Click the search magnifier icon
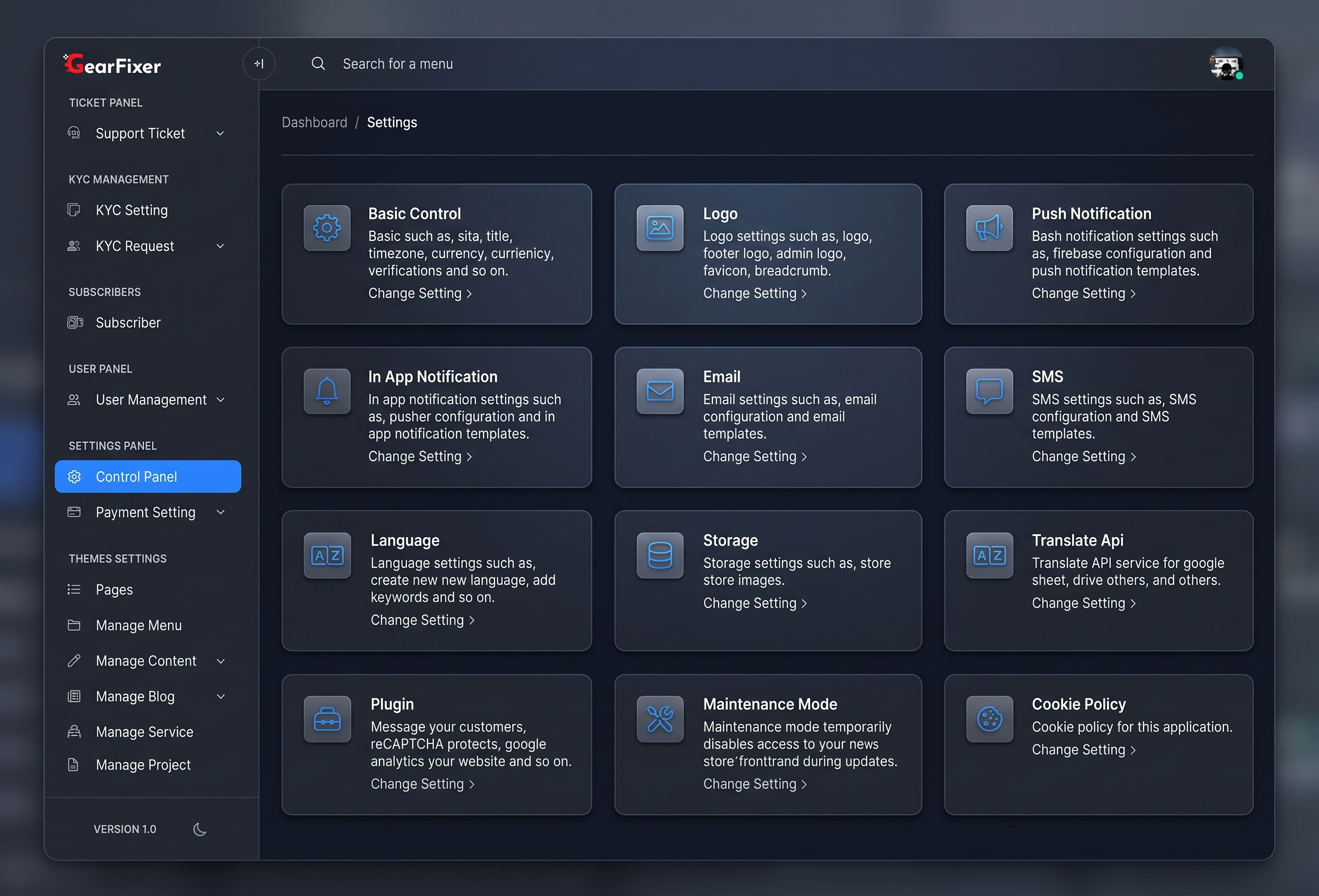Screen dimensions: 1319x896 coord(319,63)
